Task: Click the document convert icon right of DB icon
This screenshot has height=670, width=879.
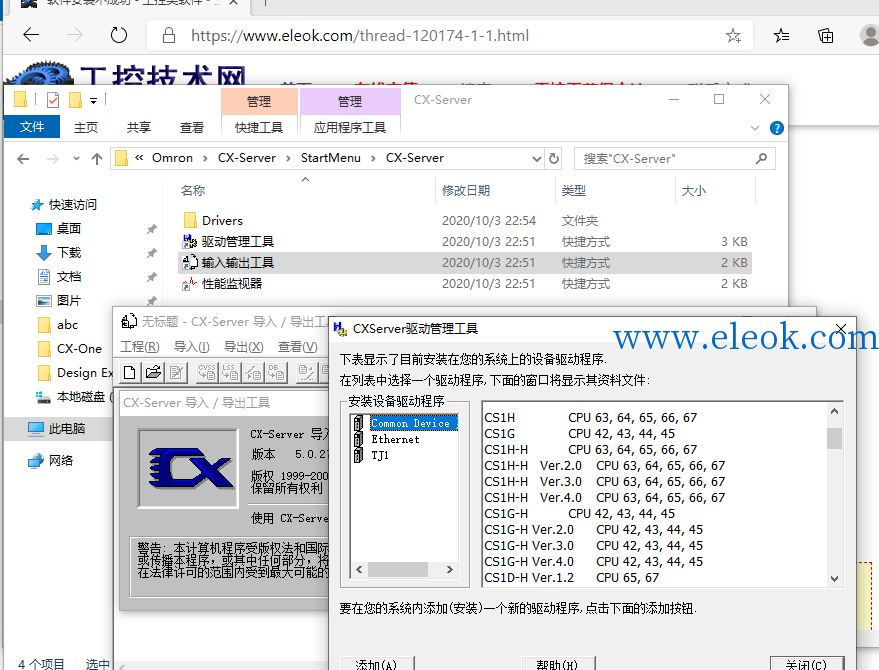Action: point(306,372)
